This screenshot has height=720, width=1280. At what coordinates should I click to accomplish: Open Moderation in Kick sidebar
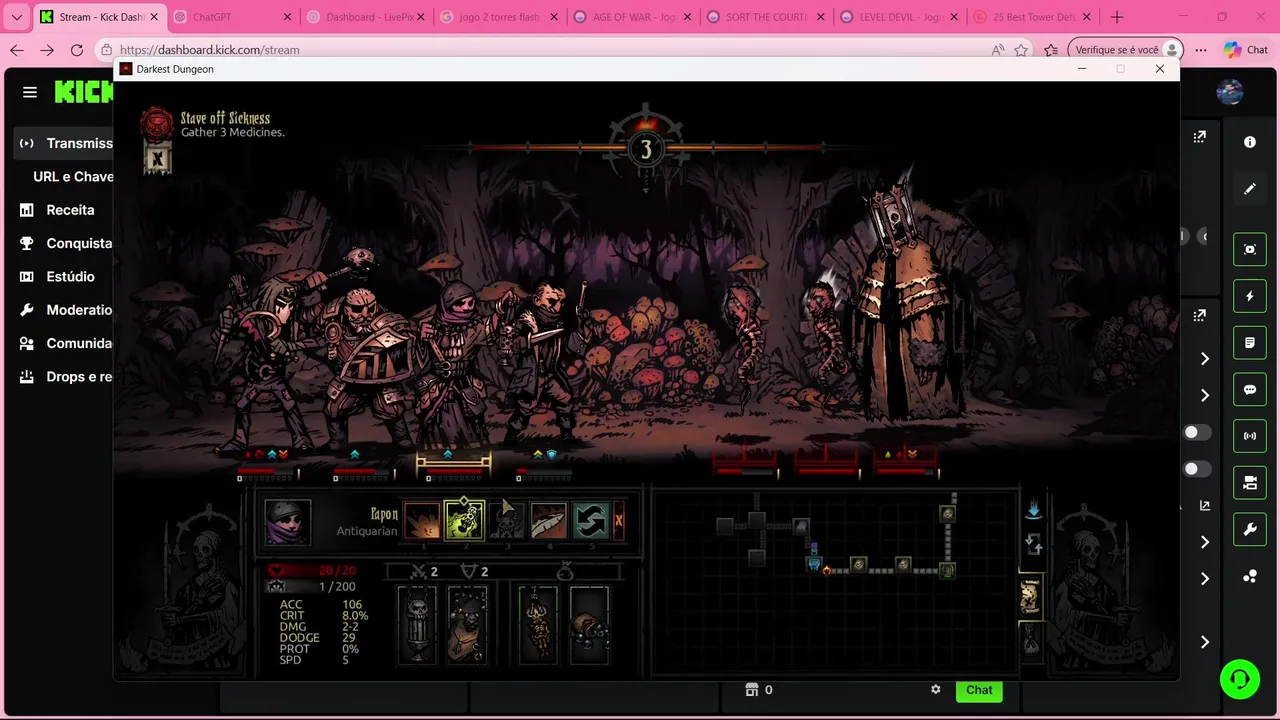pyautogui.click(x=65, y=310)
